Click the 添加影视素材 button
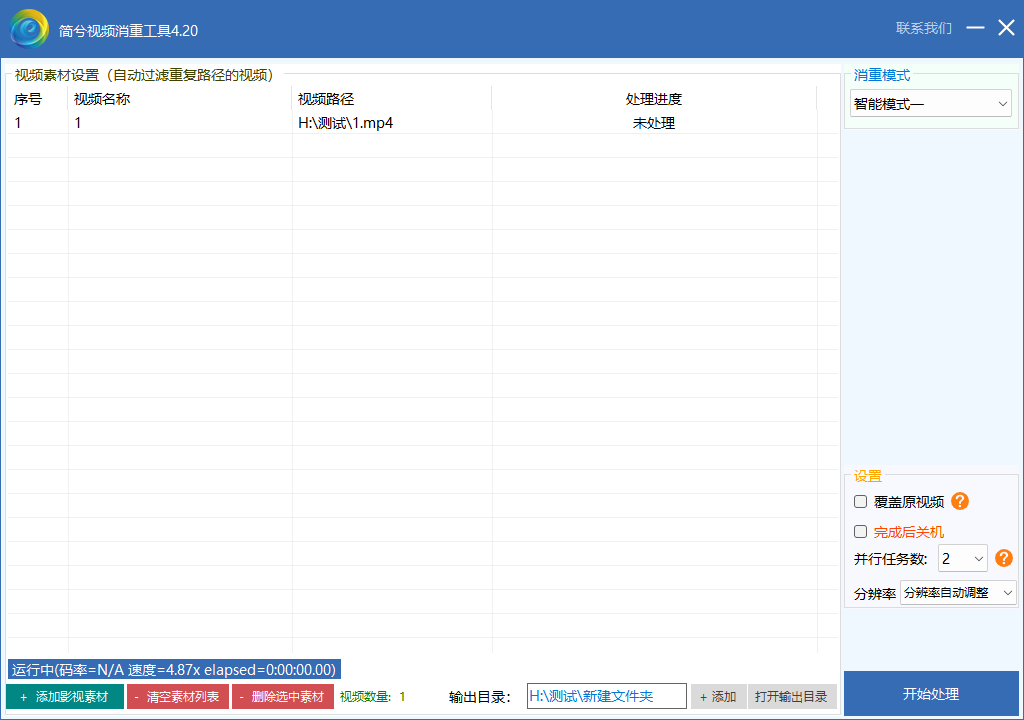The image size is (1024, 720). [x=65, y=696]
